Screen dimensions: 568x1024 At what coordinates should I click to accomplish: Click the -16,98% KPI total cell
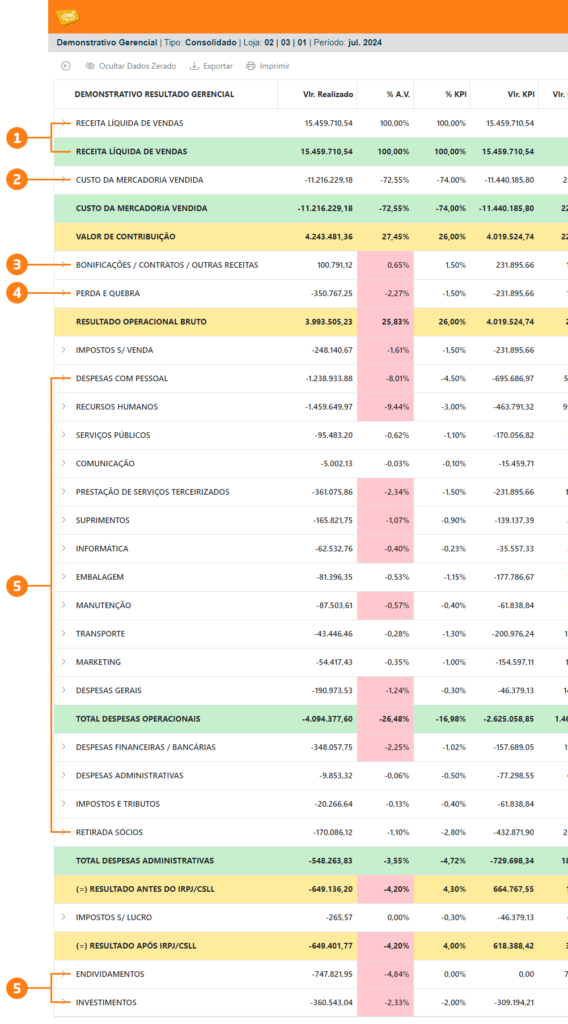[450, 718]
